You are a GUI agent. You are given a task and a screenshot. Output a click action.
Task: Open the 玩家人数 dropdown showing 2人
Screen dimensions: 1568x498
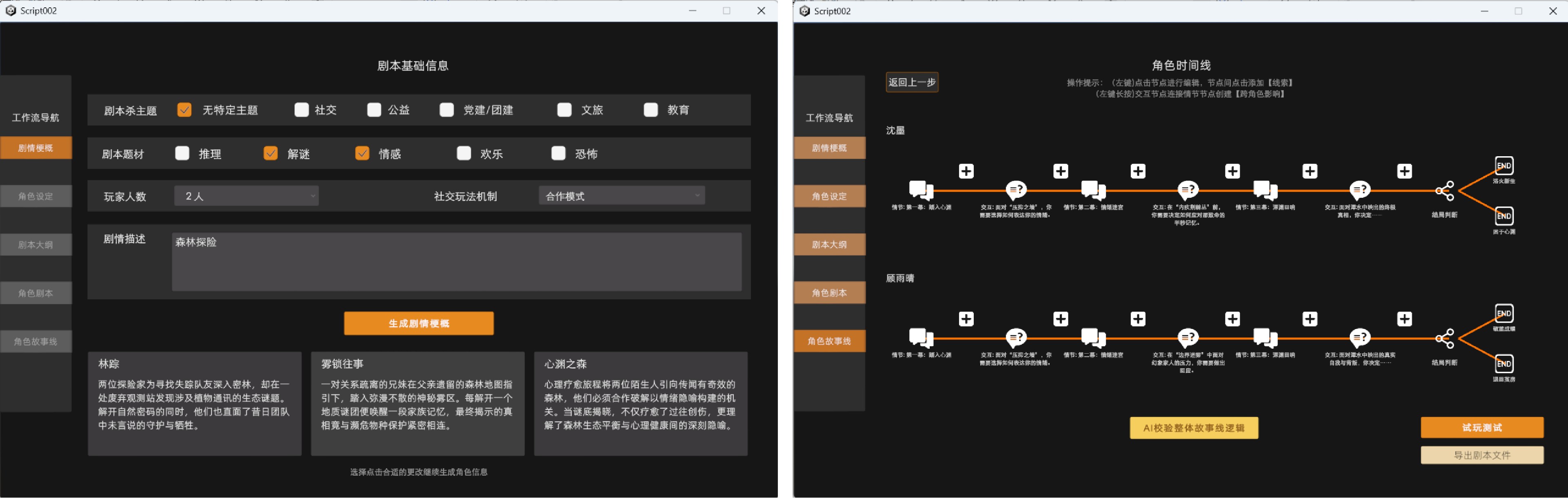pyautogui.click(x=247, y=196)
